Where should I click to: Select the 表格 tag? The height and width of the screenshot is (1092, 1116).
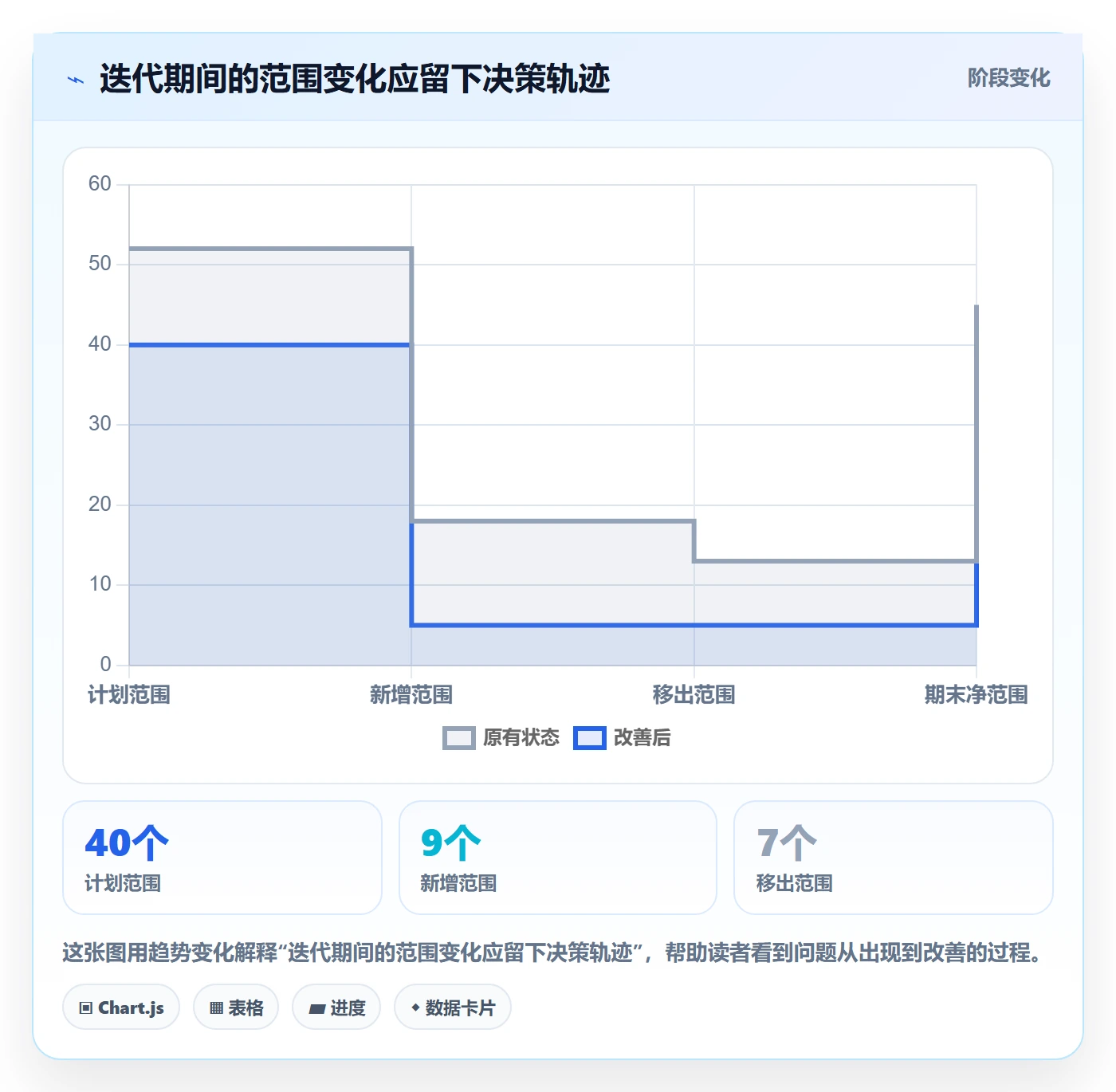pyautogui.click(x=236, y=1008)
